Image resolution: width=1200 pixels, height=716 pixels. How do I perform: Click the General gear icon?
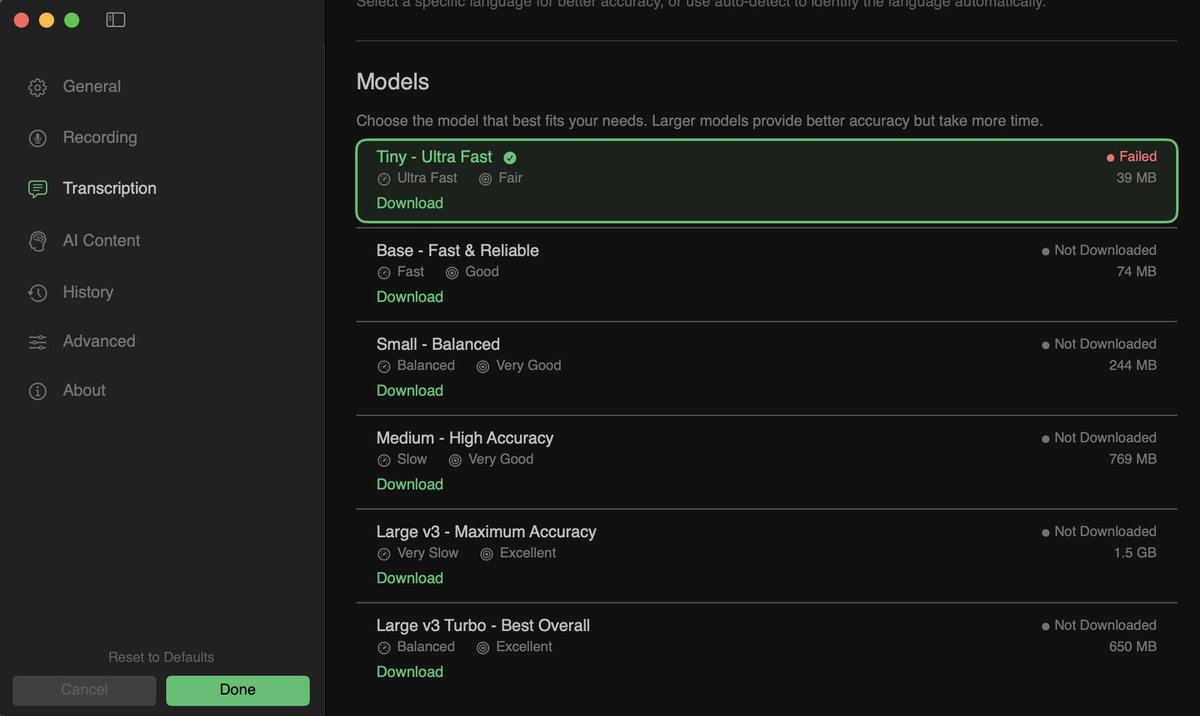(x=38, y=87)
